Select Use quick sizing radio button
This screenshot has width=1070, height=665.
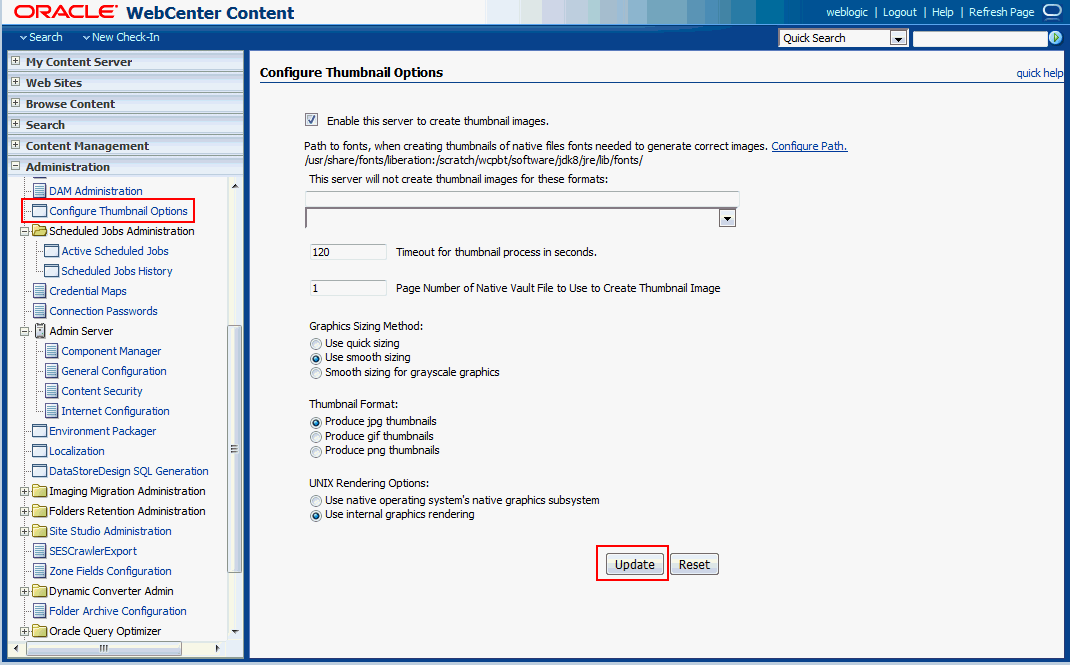(x=315, y=344)
